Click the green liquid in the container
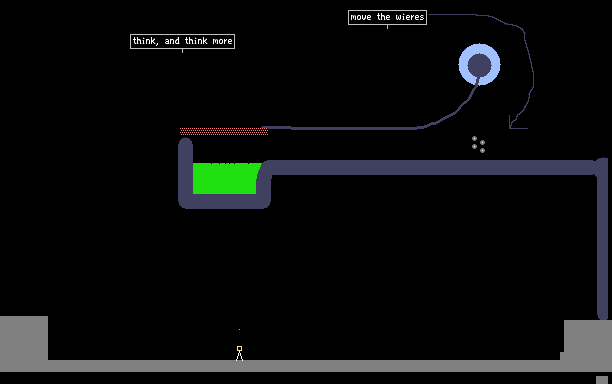 point(226,178)
